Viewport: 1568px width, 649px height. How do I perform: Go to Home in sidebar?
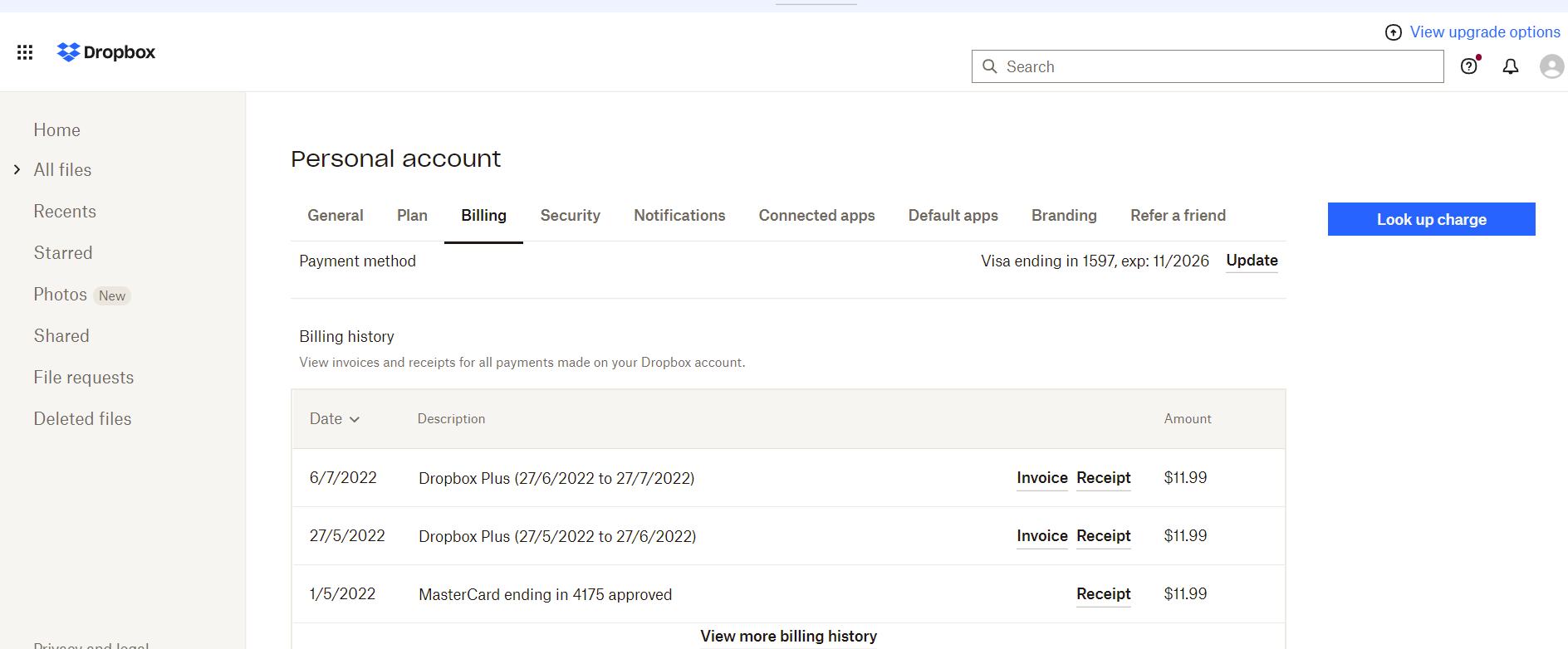57,130
